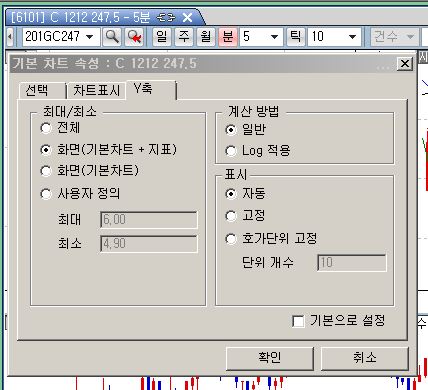Image resolution: width=428 pixels, height=390 pixels.
Task: Click the magnifier search icon in toolbar
Action: [112, 36]
